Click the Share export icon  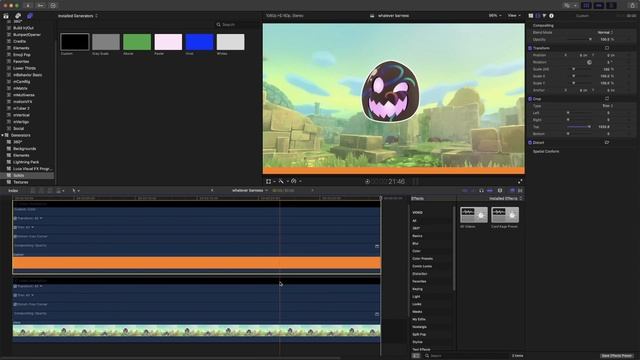[x=632, y=5]
